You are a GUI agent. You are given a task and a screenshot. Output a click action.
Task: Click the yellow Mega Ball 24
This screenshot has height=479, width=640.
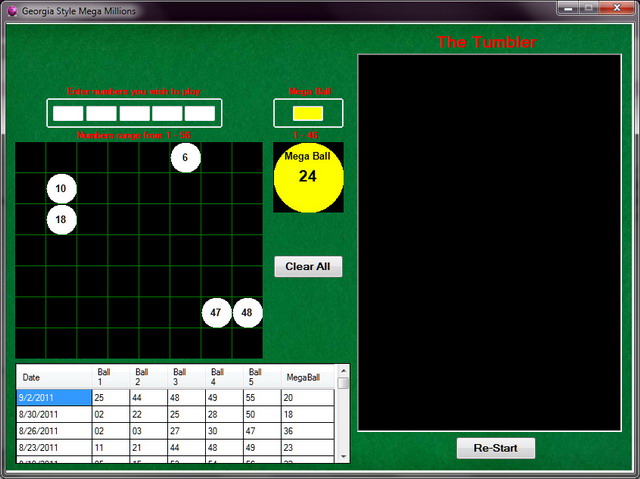coord(308,177)
